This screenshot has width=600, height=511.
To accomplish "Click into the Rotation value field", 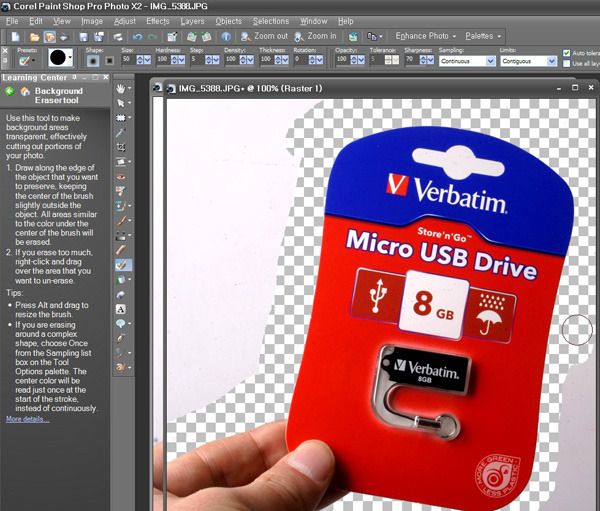I will [301, 60].
